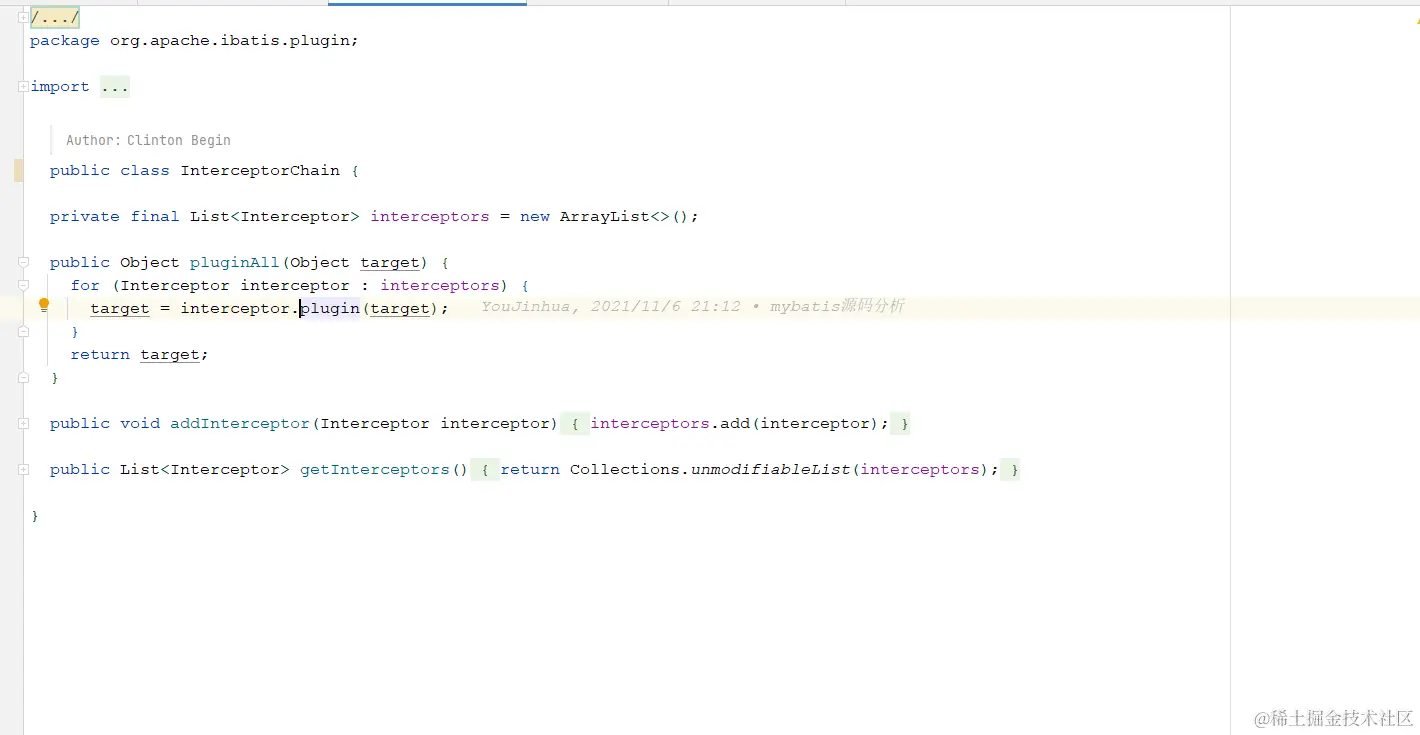Unfold the closing brace placeholder after unmodifiableList(interceptors);
Viewport: 1420px width, 735px height.
(x=1012, y=470)
